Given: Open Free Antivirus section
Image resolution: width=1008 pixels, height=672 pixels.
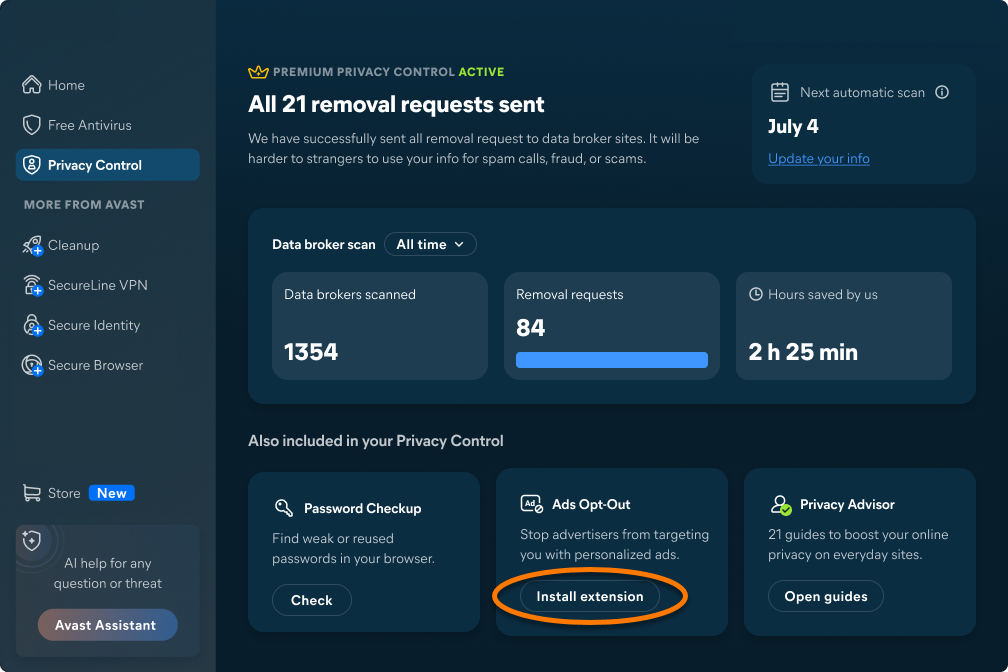Looking at the screenshot, I should click(107, 125).
